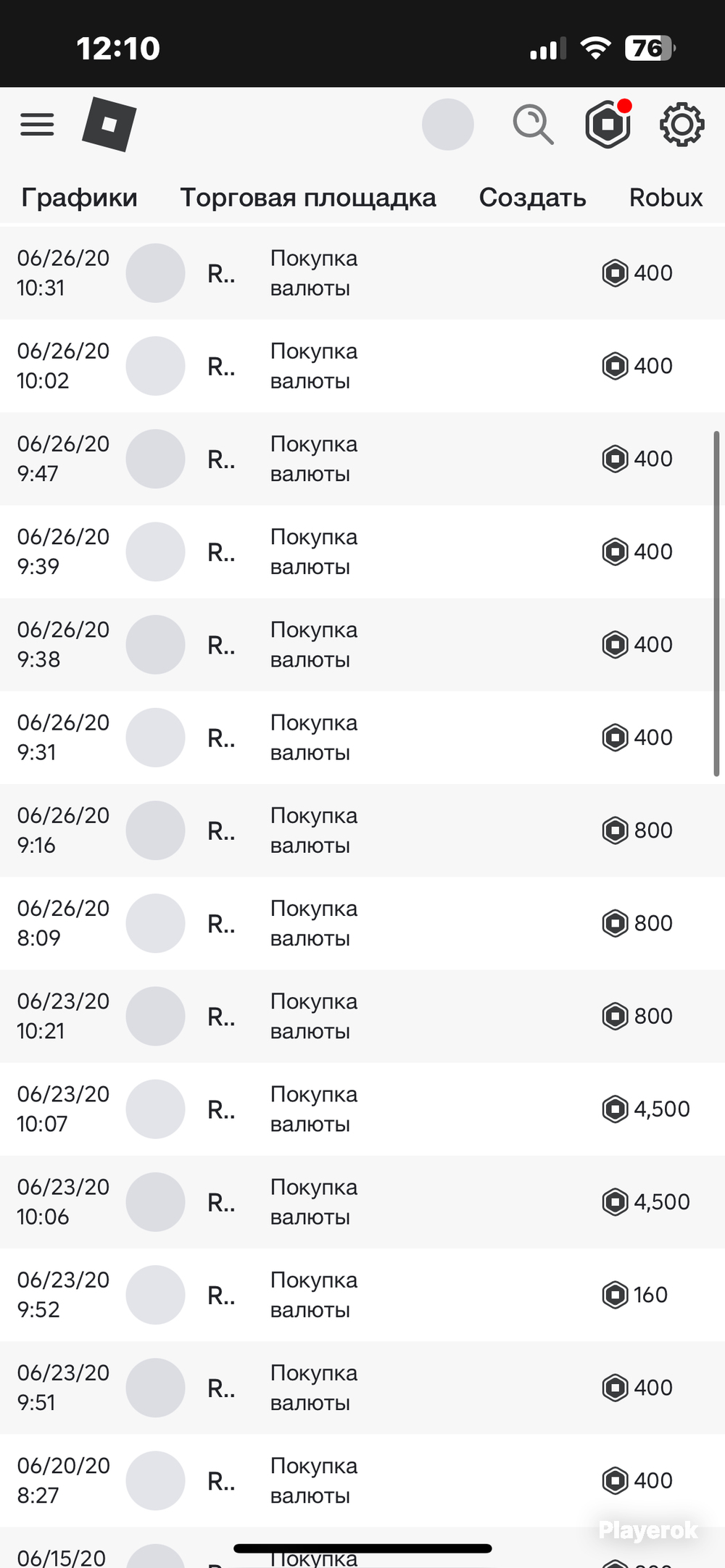Select avatar thumbnail on 06/26/20 10:31 row
Image resolution: width=725 pixels, height=1568 pixels.
pyautogui.click(x=155, y=273)
